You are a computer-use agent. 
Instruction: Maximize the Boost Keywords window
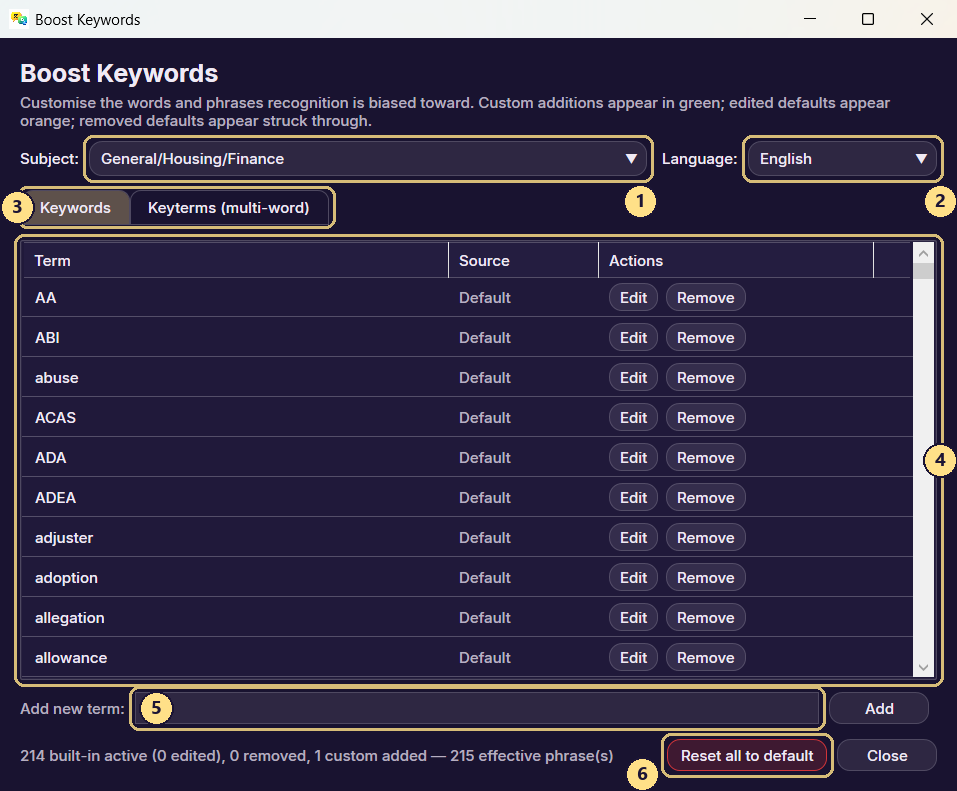(x=867, y=19)
